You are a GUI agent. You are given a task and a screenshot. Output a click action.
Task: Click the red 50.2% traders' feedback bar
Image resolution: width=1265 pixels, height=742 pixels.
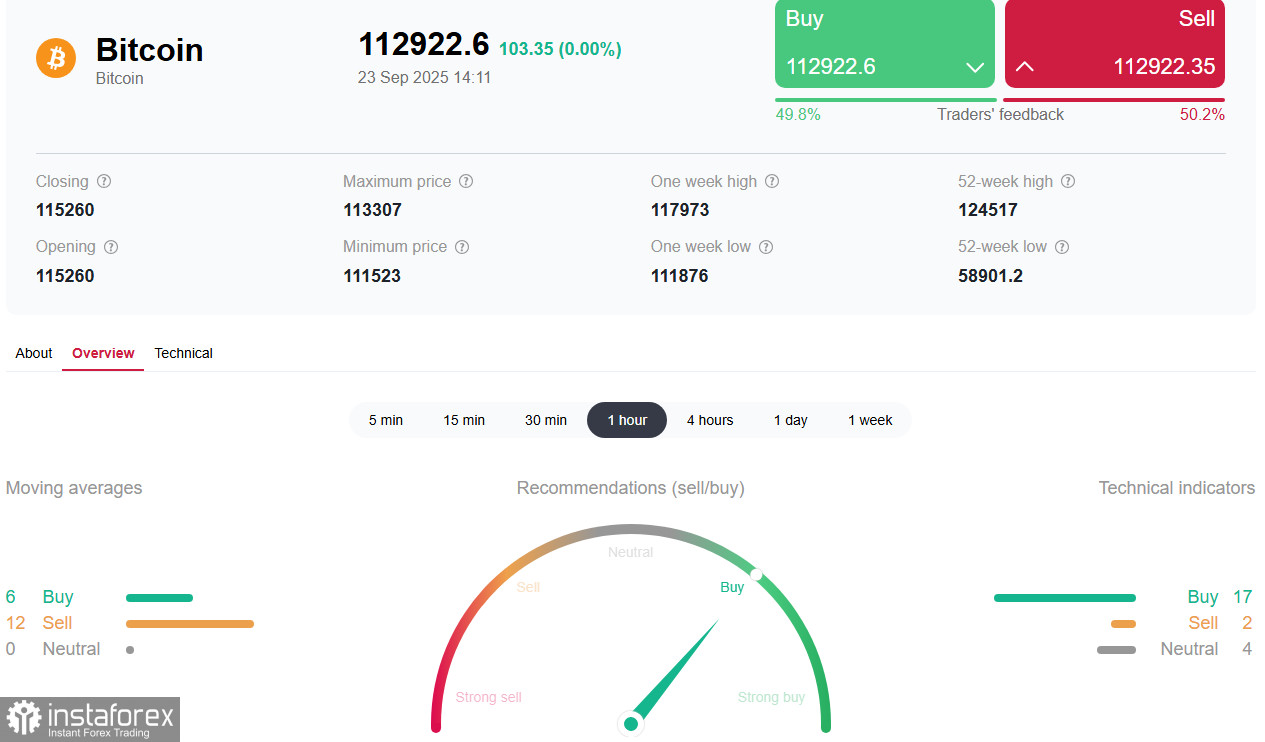tap(1114, 100)
